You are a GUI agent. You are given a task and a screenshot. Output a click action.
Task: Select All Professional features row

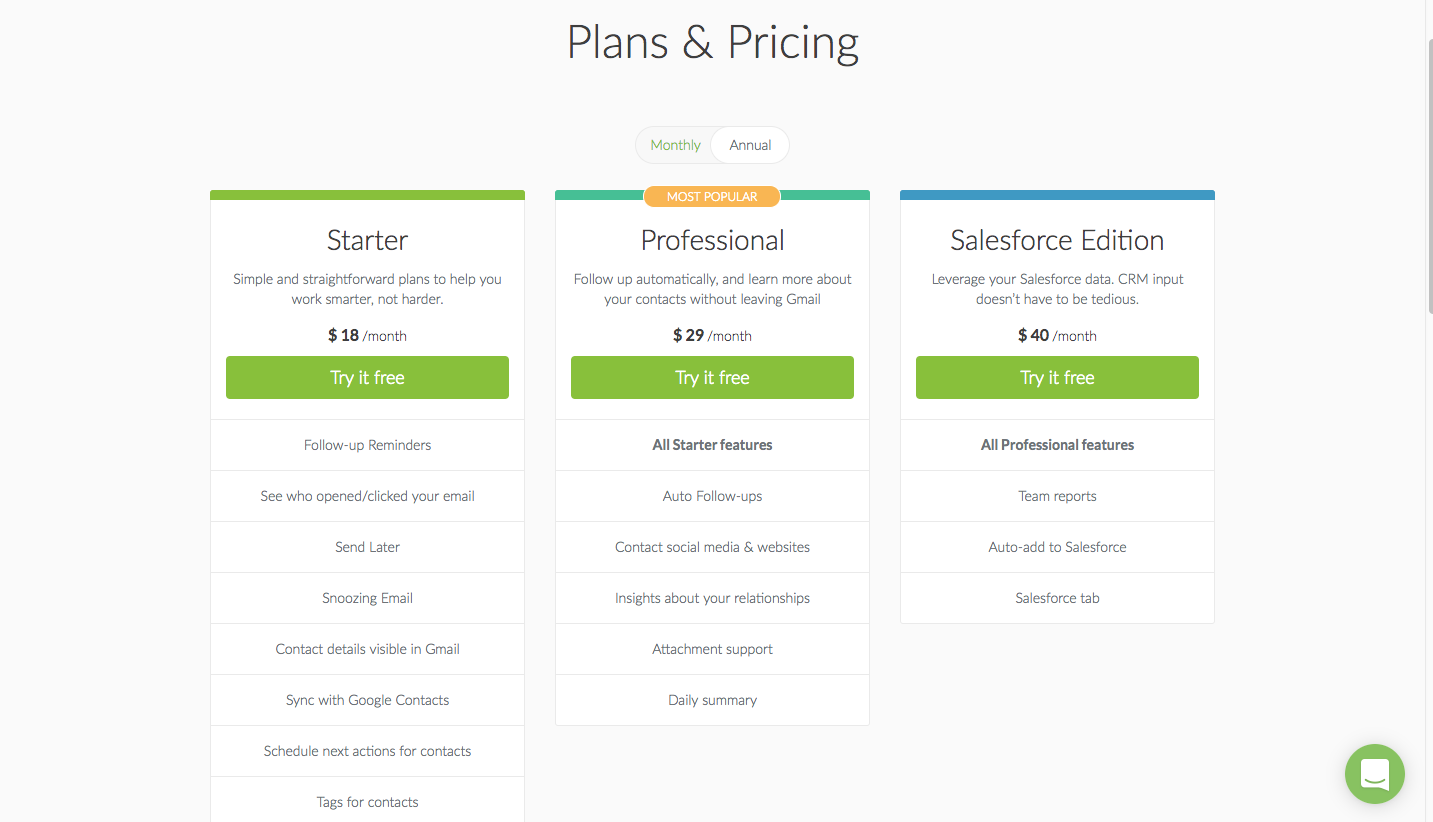[1057, 445]
